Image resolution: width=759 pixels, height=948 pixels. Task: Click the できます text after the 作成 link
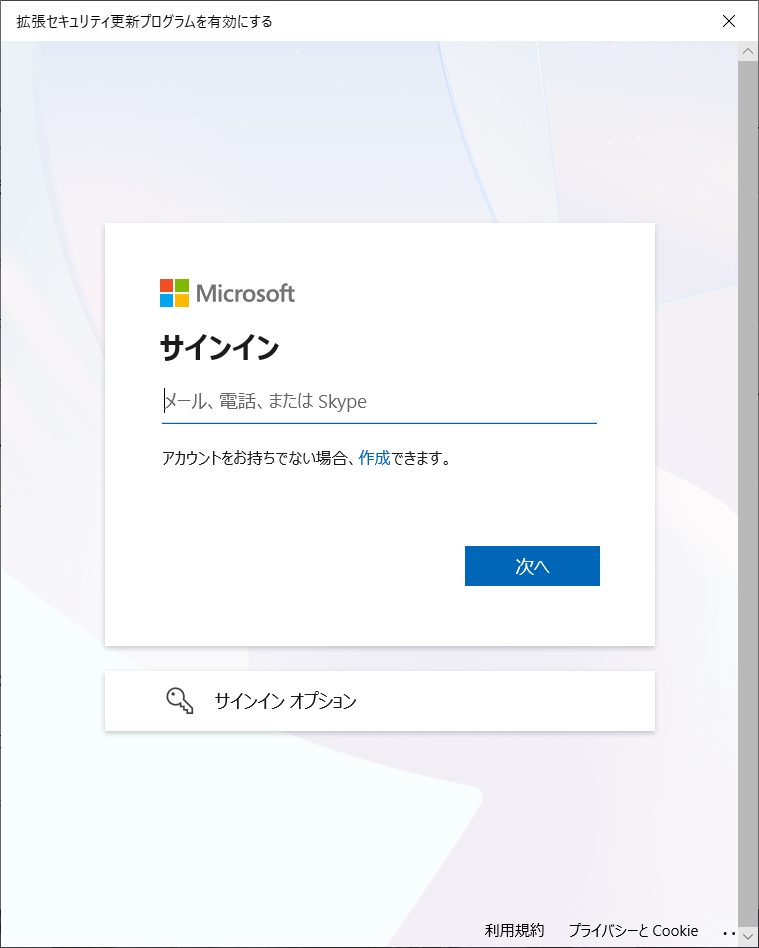421,458
